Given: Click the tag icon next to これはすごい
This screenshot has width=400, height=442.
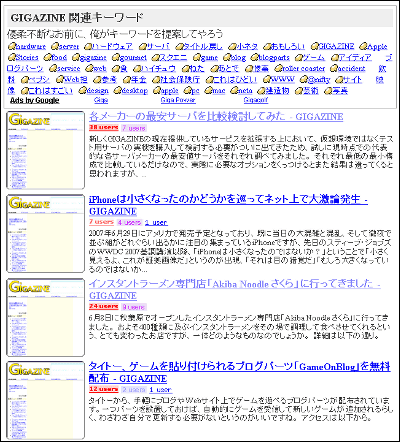Looking at the screenshot, I should point(25,90).
